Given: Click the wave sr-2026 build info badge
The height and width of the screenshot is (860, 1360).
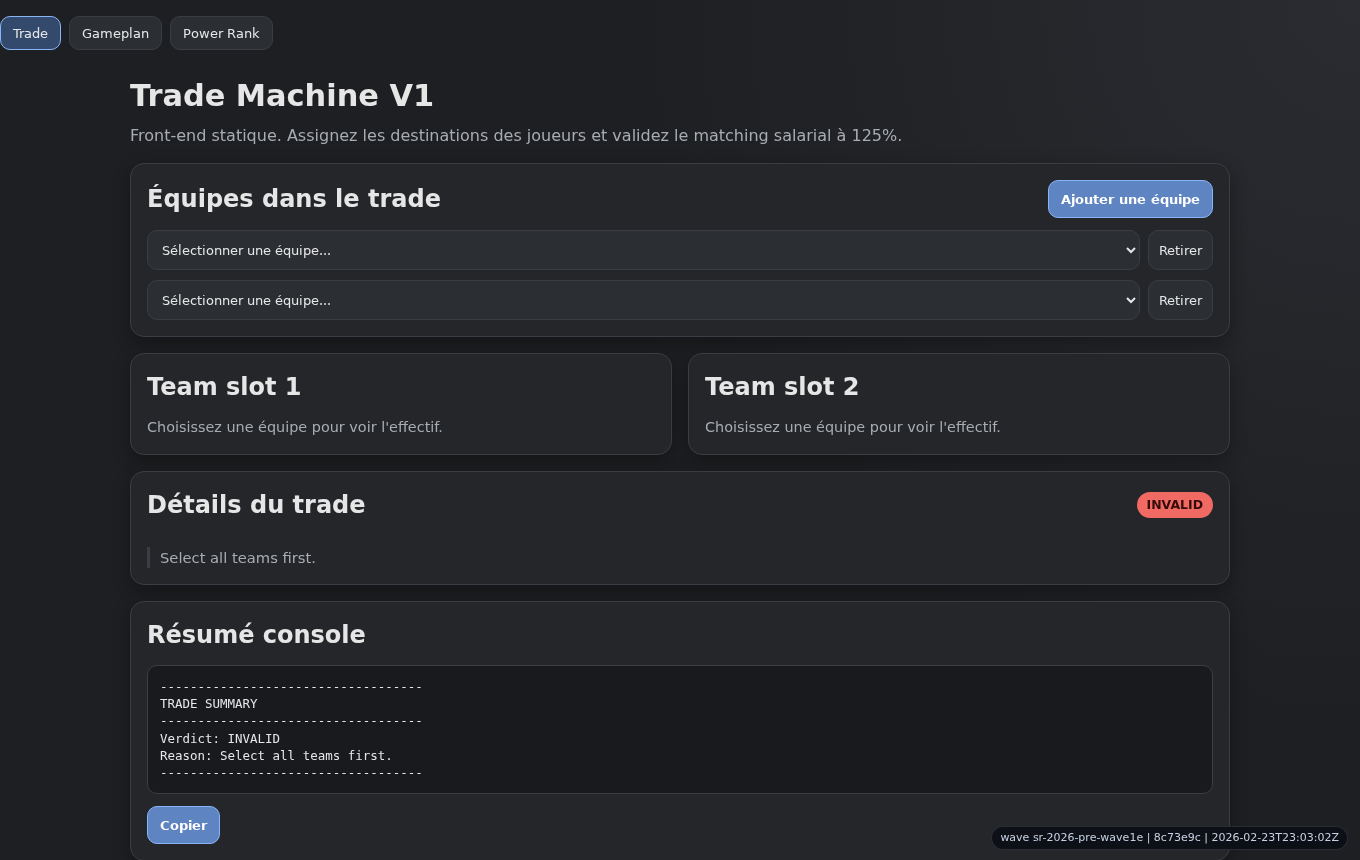Looking at the screenshot, I should tap(1168, 838).
